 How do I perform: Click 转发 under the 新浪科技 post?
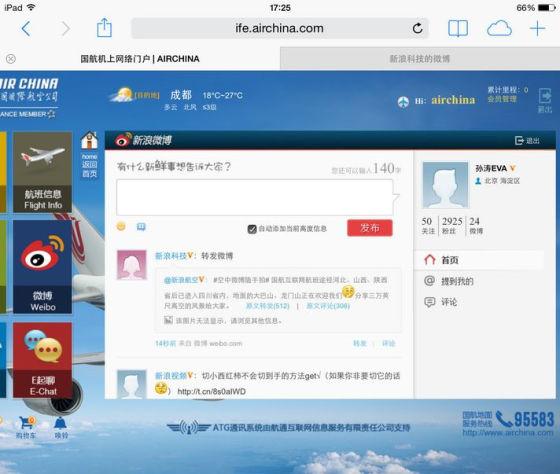tap(360, 344)
